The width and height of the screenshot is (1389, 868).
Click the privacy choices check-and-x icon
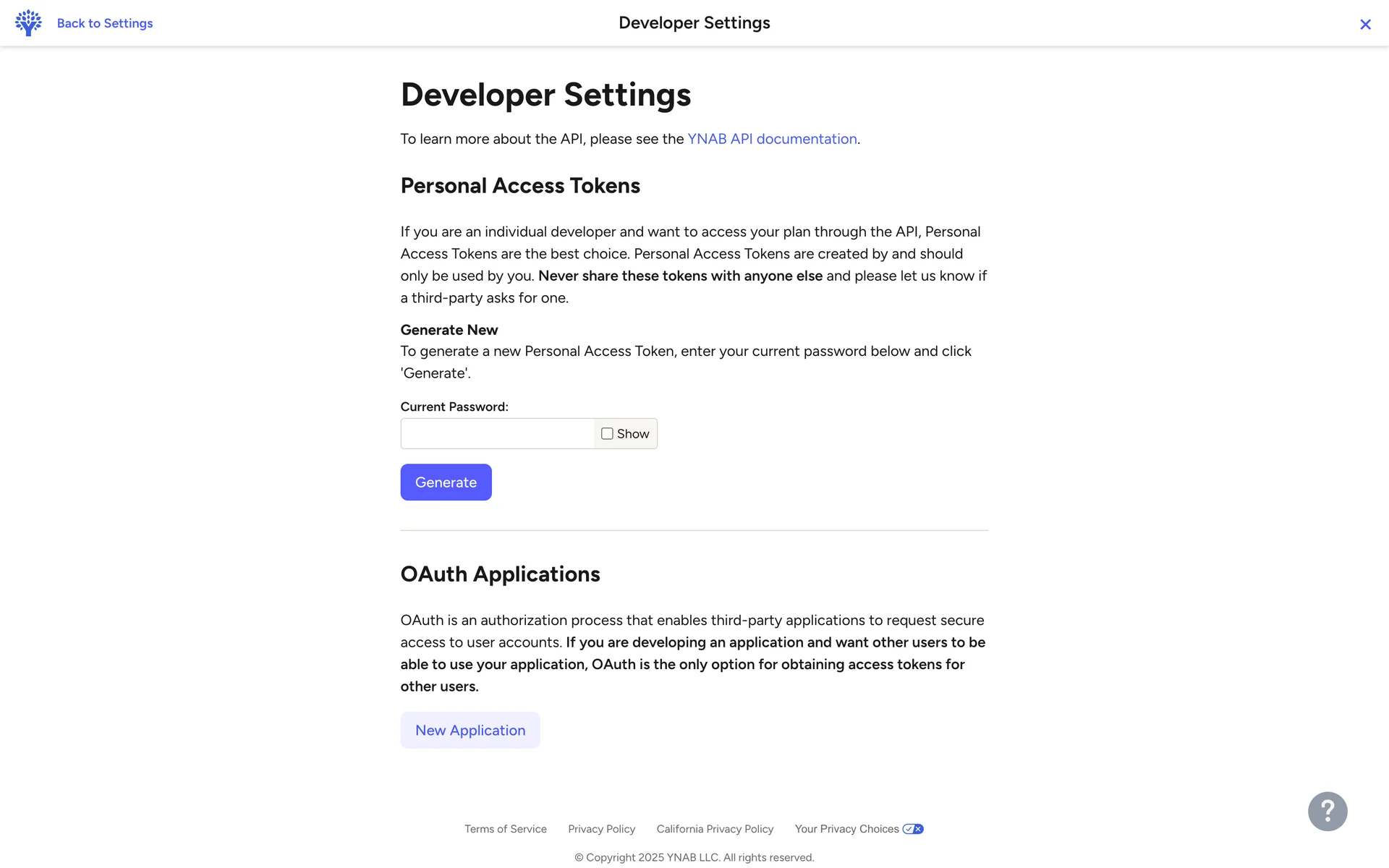(x=913, y=829)
